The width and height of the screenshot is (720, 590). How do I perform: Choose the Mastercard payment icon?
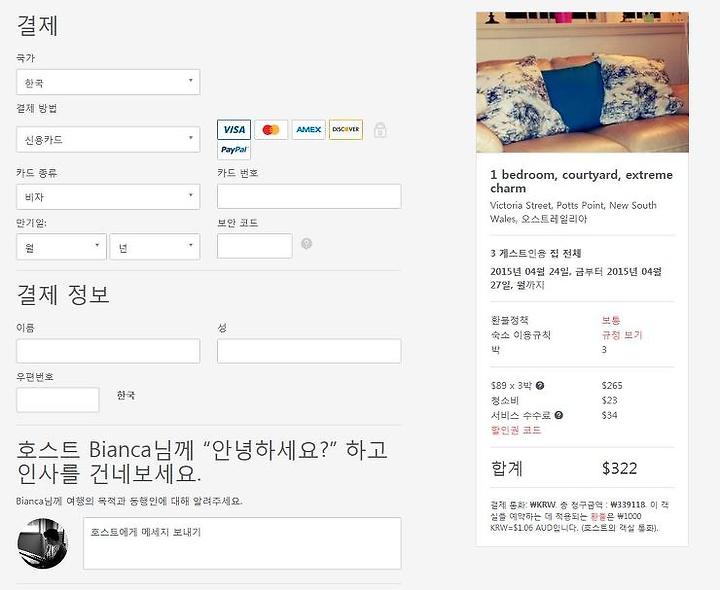[x=271, y=129]
